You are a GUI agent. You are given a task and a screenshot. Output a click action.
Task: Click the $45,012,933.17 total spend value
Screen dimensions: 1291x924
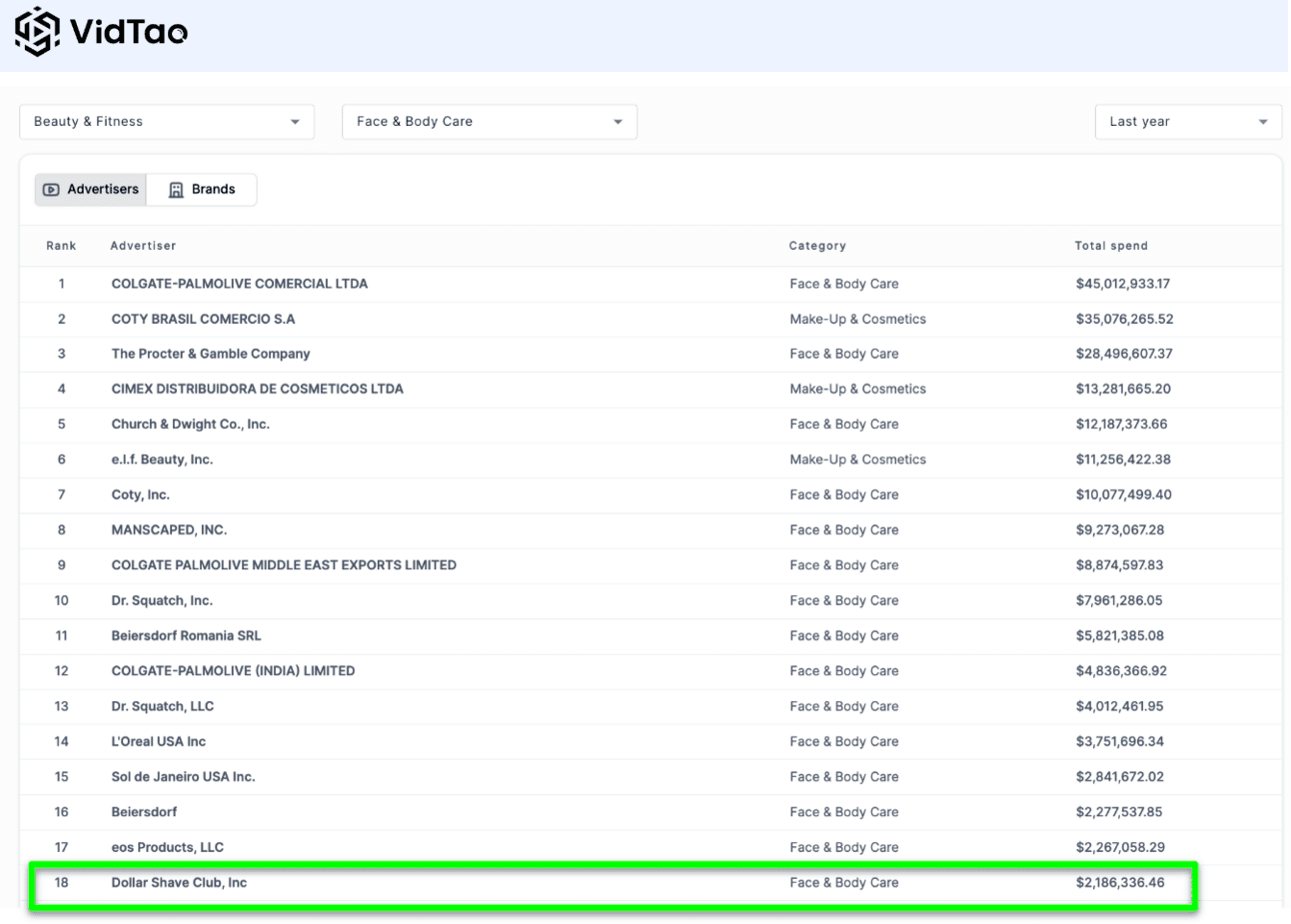(1123, 284)
